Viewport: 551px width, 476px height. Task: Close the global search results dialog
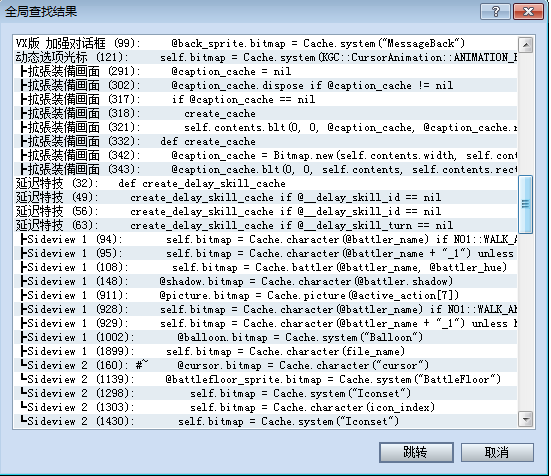[528, 12]
